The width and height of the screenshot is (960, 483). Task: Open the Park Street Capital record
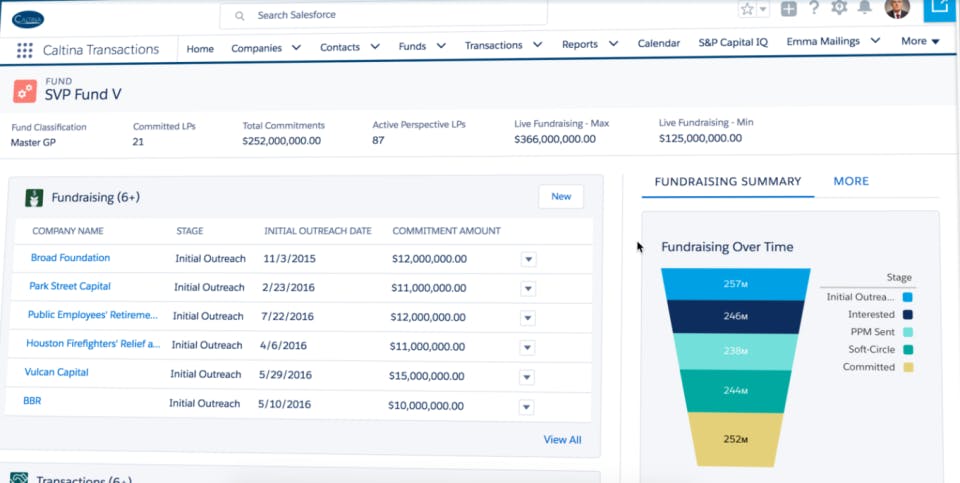70,286
